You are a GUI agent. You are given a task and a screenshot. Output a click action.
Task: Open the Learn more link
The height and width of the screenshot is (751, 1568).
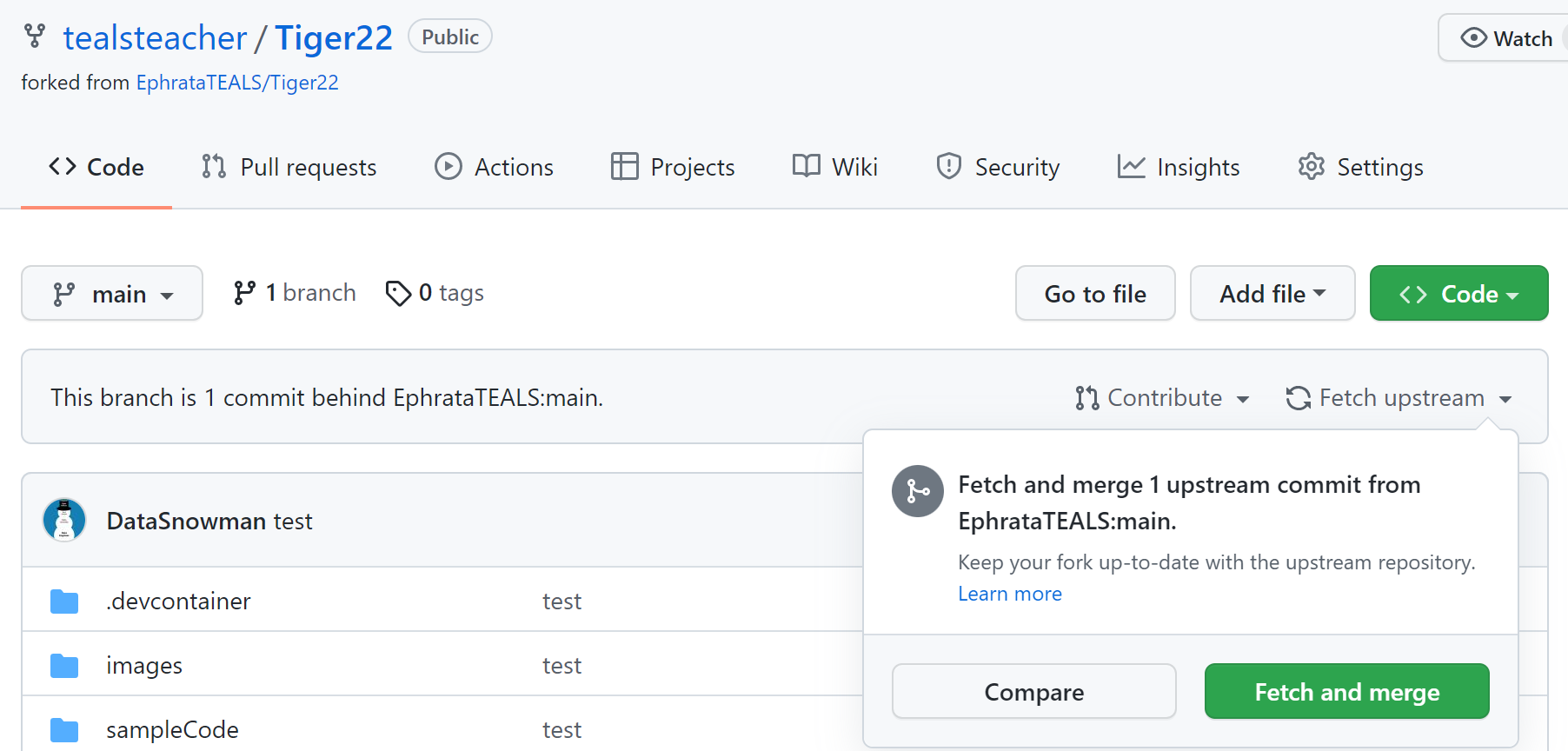click(1010, 594)
